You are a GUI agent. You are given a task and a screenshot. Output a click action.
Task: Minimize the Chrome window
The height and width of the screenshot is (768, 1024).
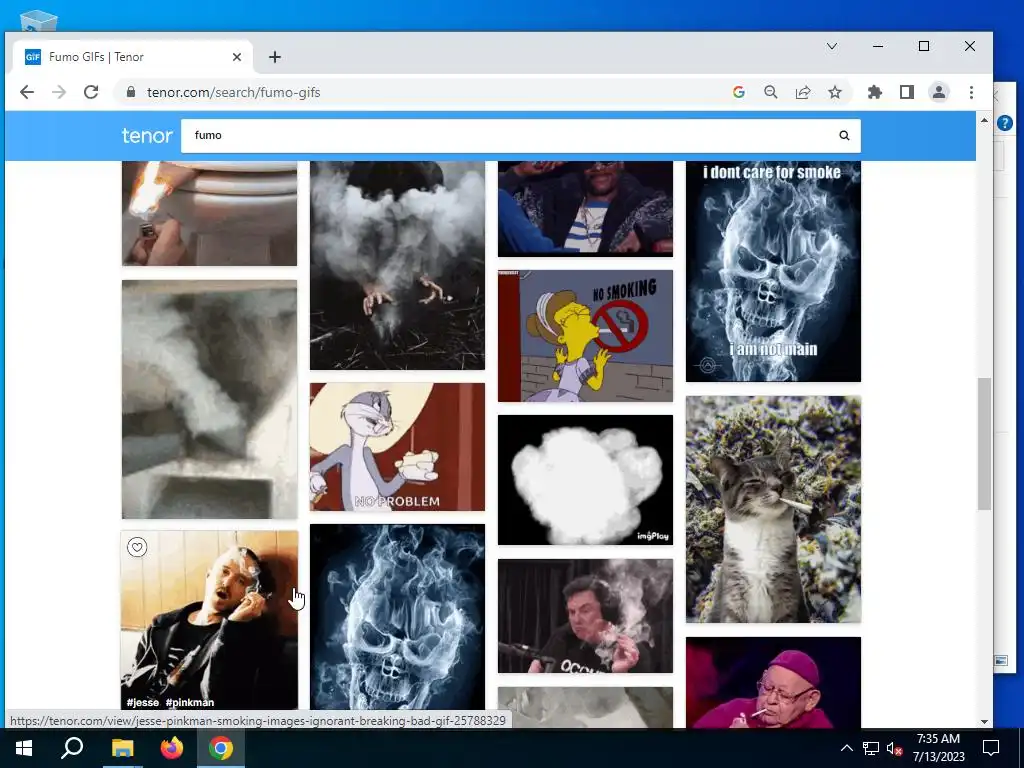point(878,46)
